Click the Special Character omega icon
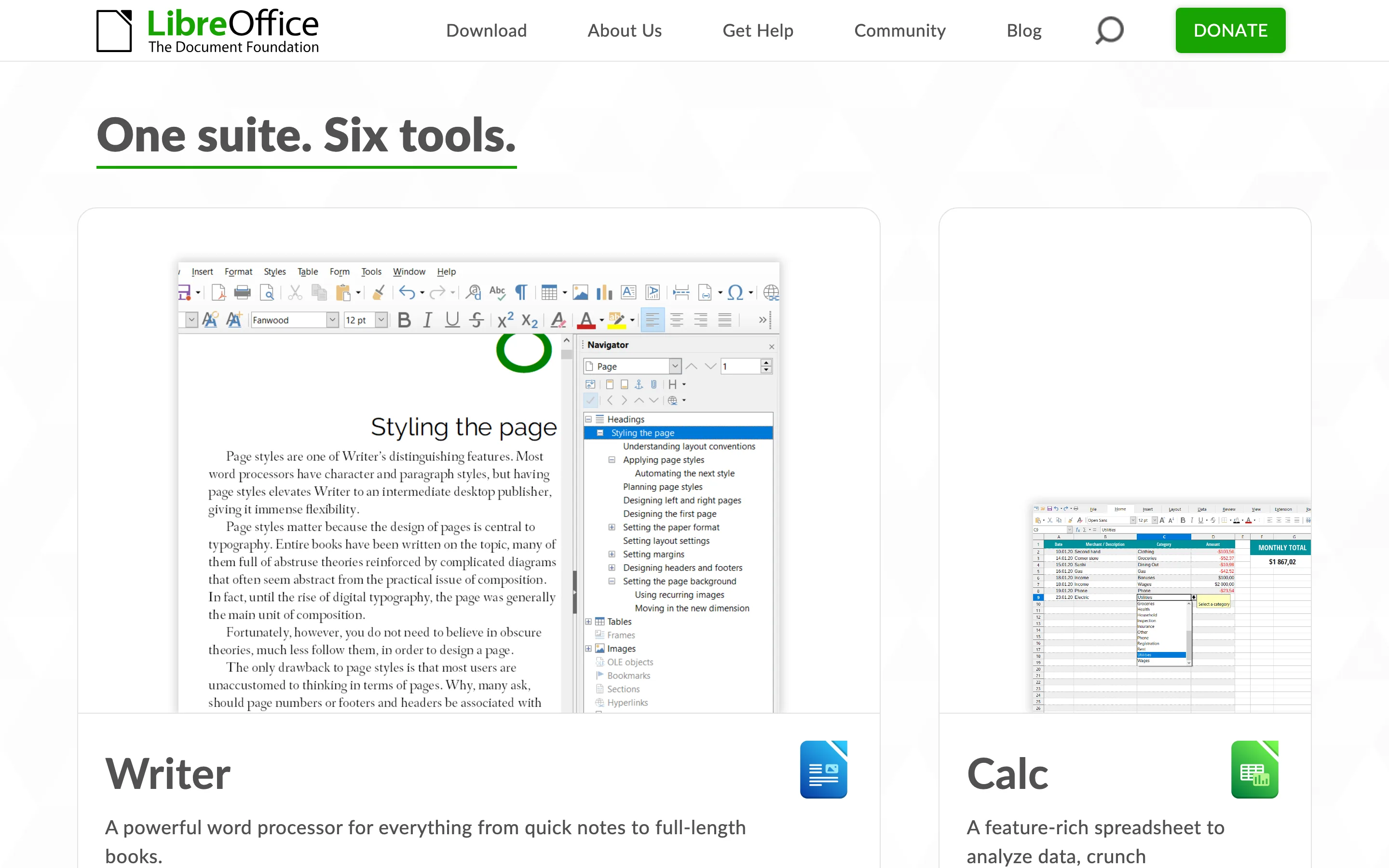This screenshot has width=1389, height=868. tap(735, 293)
